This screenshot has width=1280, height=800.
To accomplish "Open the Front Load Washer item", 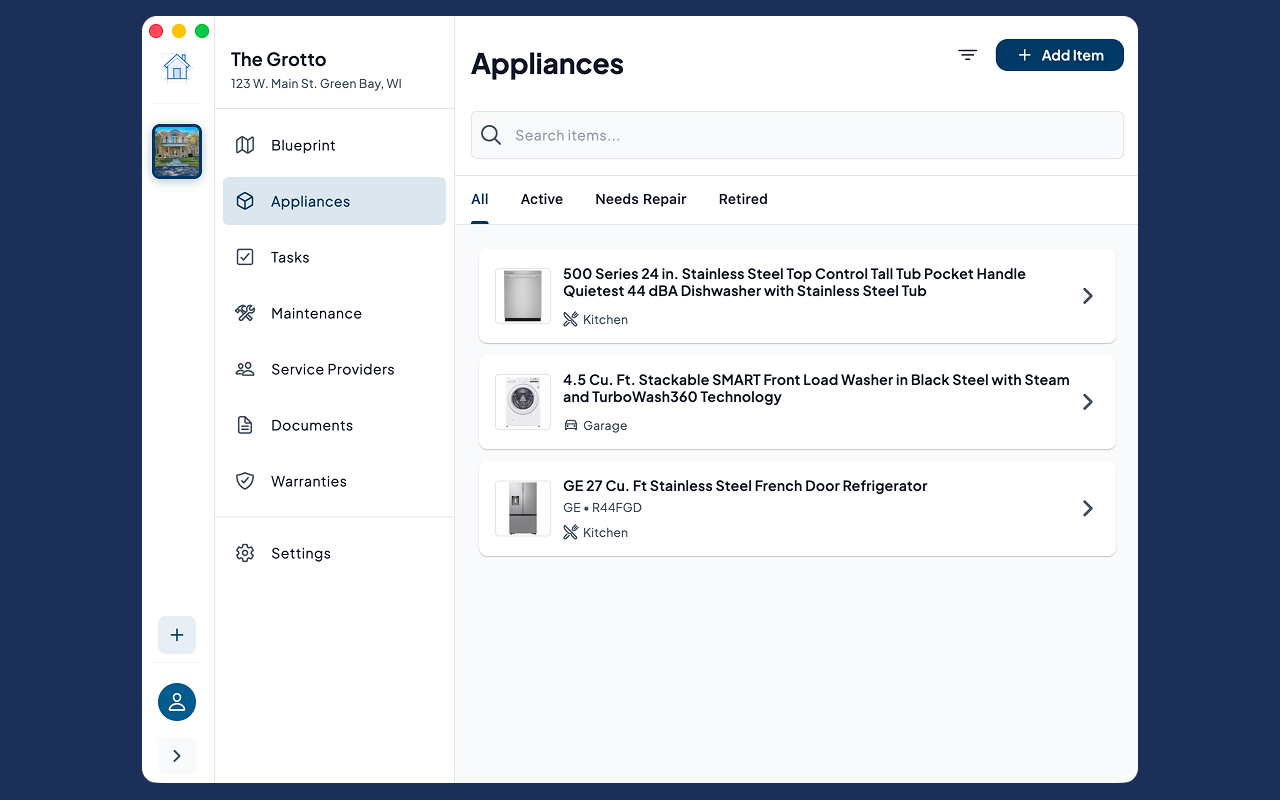I will click(x=797, y=402).
